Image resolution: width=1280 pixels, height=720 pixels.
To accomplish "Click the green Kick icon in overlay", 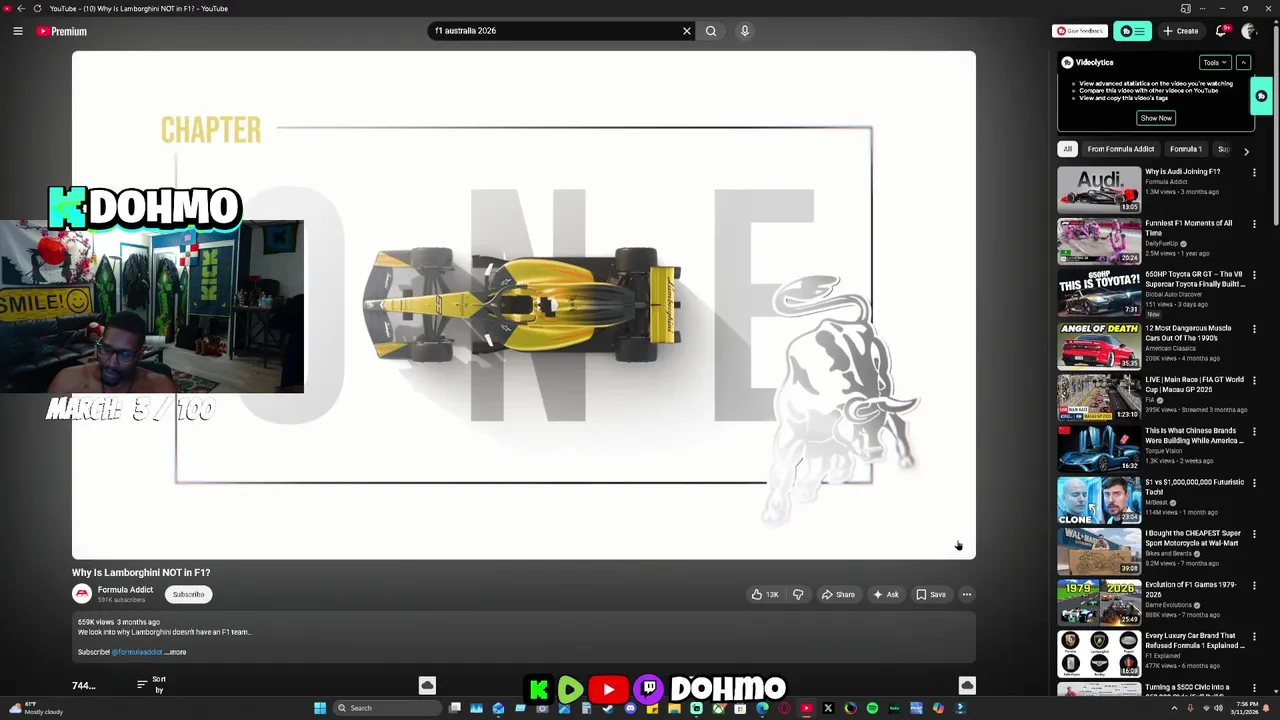I will (x=539, y=689).
